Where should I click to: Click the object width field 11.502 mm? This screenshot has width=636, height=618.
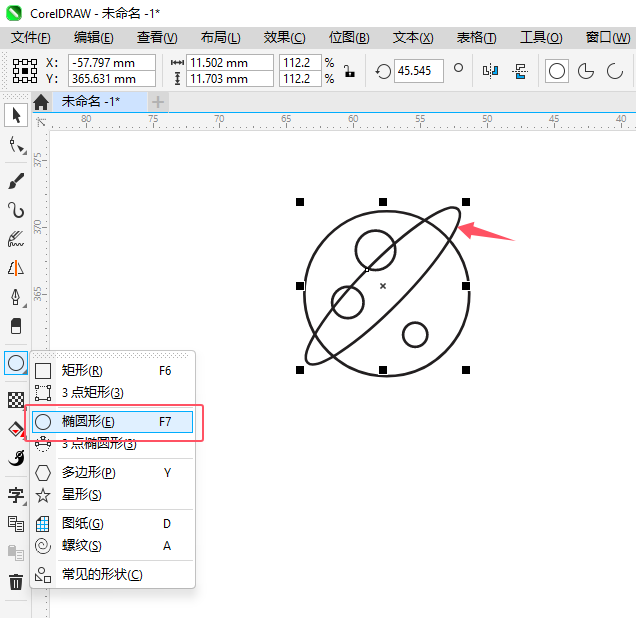[230, 63]
